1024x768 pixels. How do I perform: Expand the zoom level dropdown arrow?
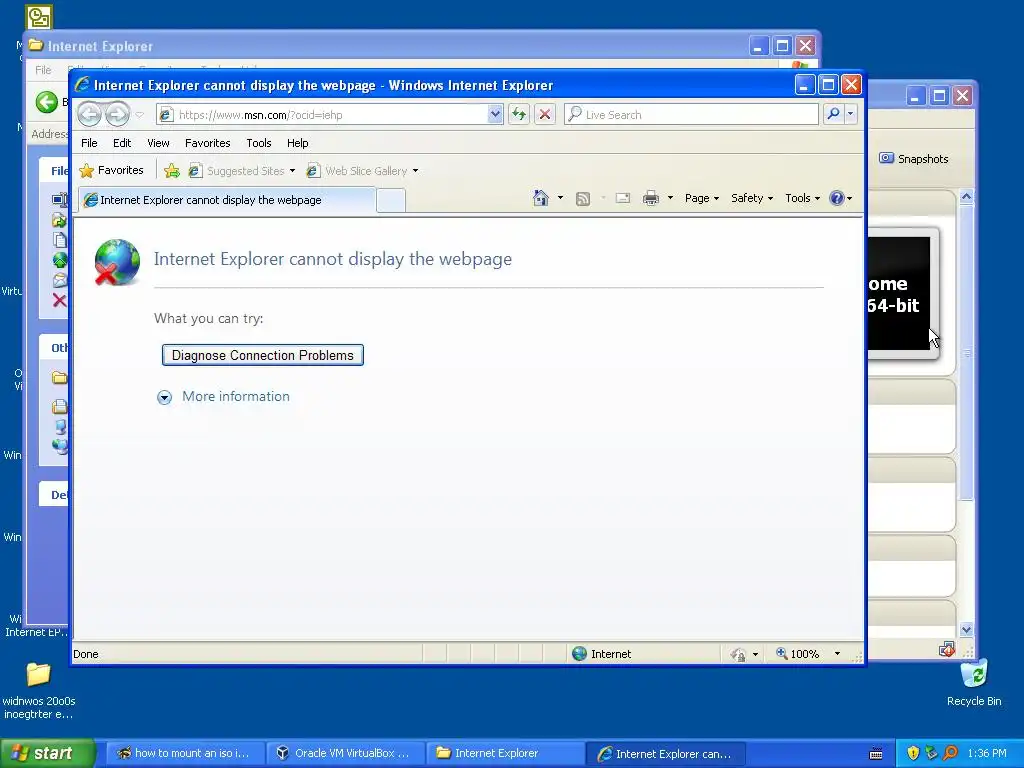837,654
